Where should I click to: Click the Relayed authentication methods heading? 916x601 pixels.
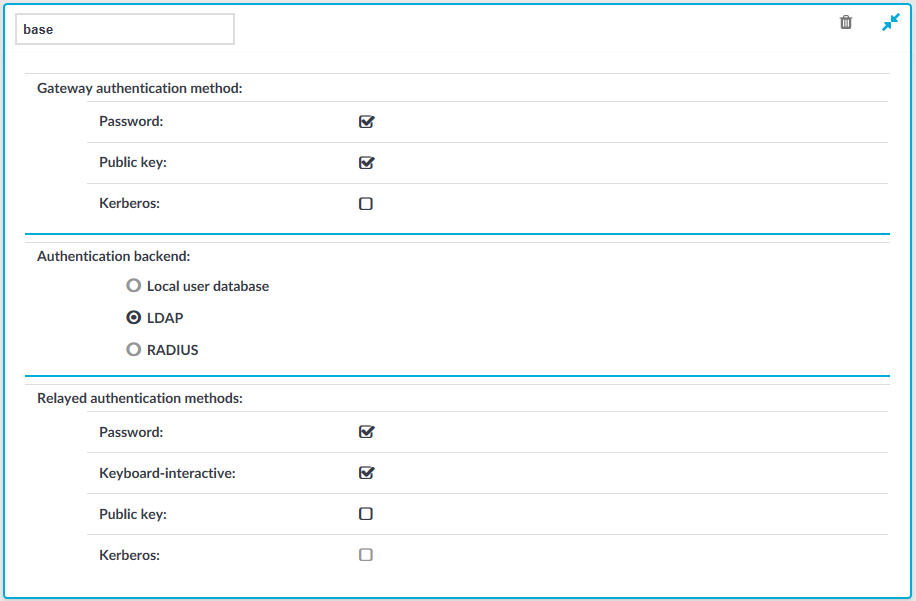(140, 398)
